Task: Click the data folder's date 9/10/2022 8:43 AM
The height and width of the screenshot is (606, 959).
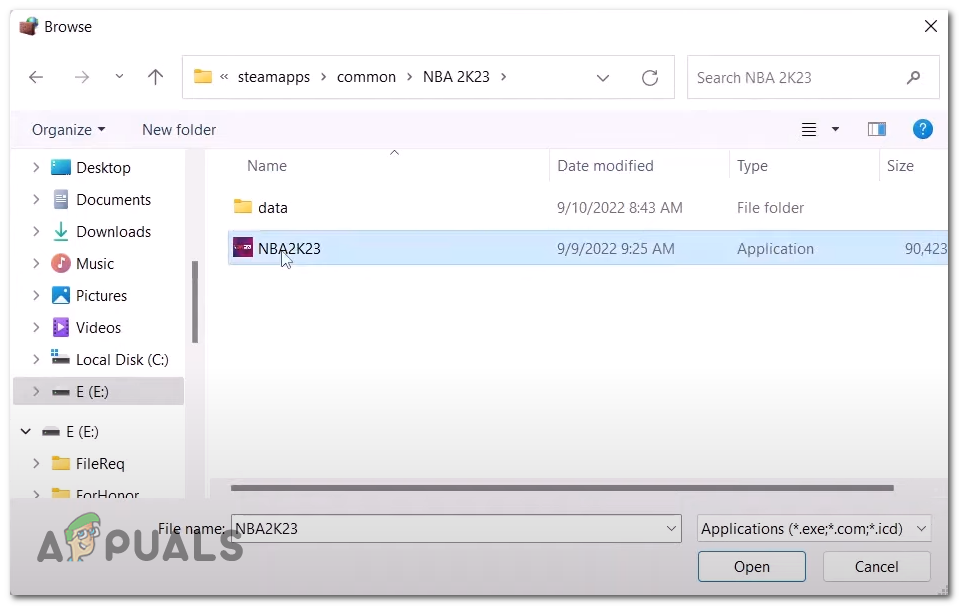Action: point(619,207)
